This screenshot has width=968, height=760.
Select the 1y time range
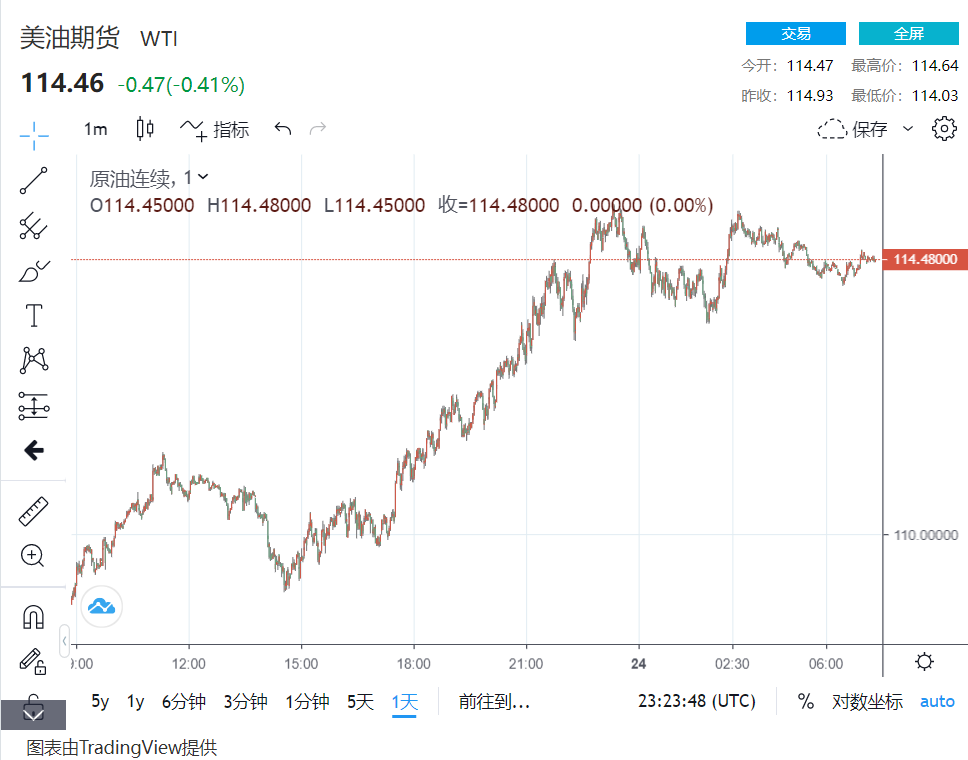point(135,702)
